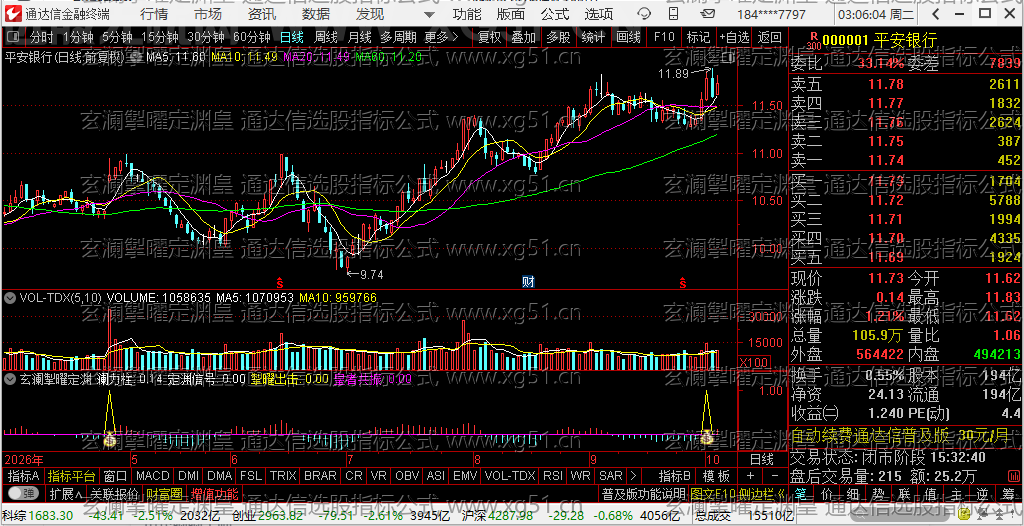
Task: Click the 现价 11.73 value
Action: [886, 278]
